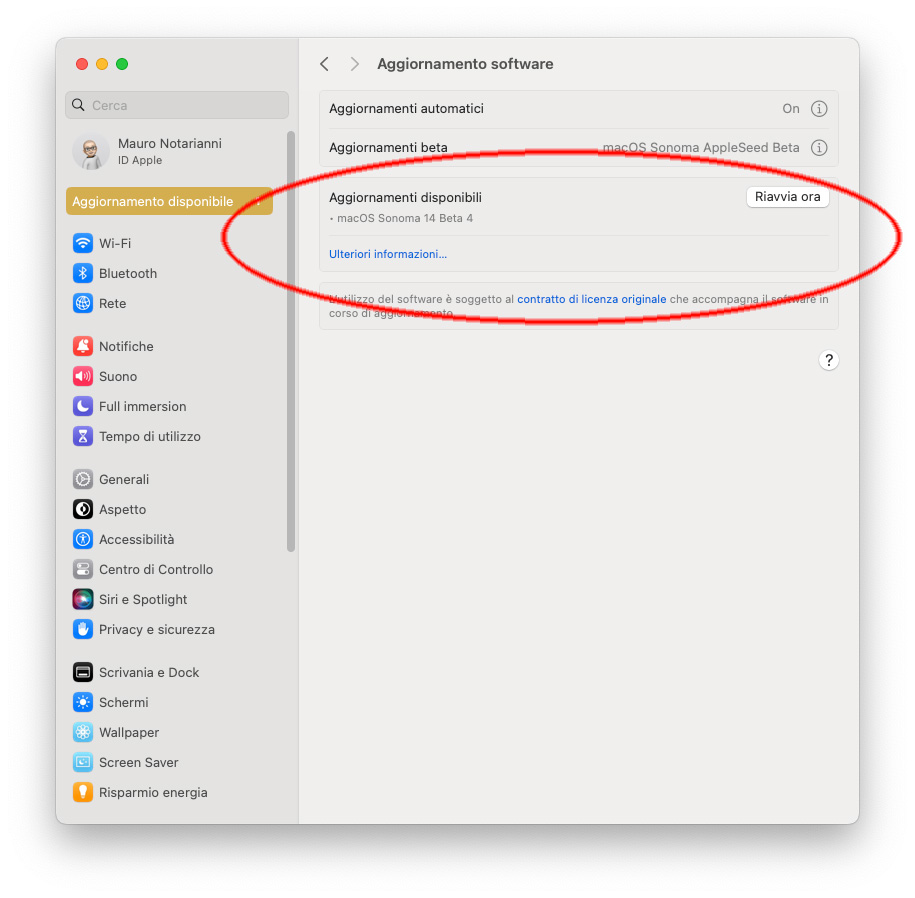Click the magnifying glass search icon

pyautogui.click(x=78, y=105)
